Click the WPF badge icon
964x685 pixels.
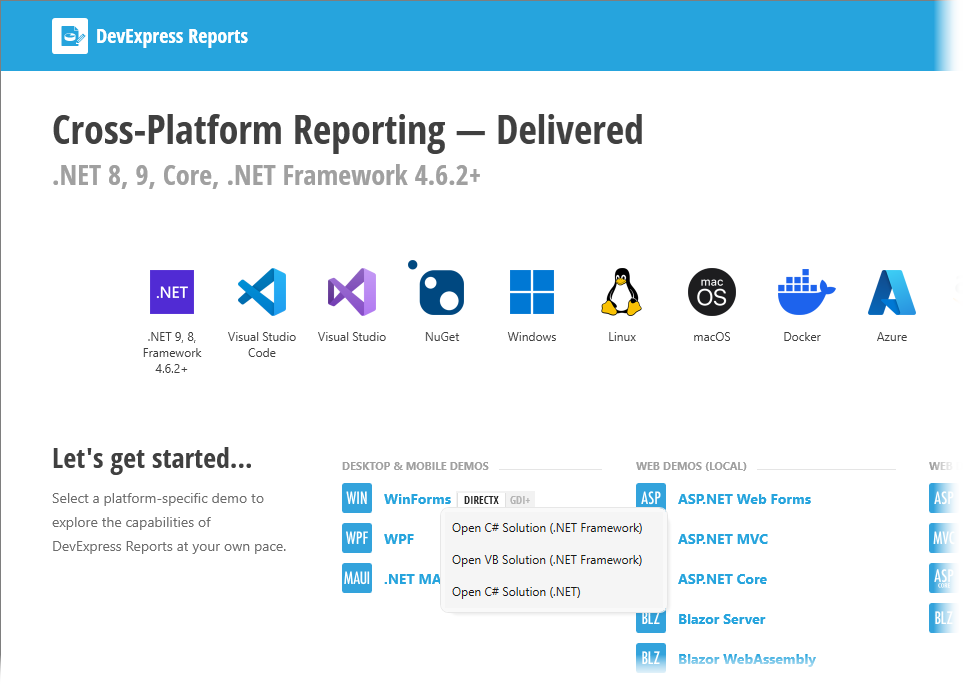357,538
